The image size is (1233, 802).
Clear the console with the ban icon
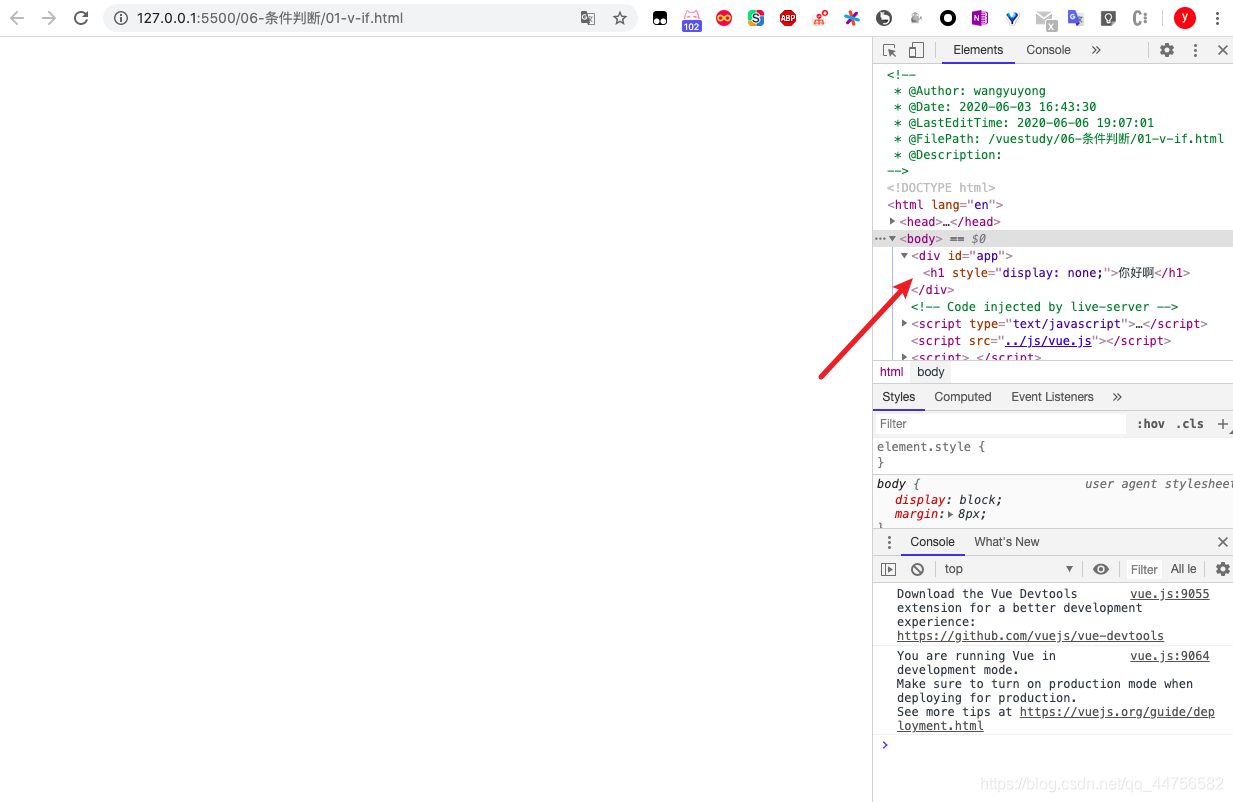(917, 569)
